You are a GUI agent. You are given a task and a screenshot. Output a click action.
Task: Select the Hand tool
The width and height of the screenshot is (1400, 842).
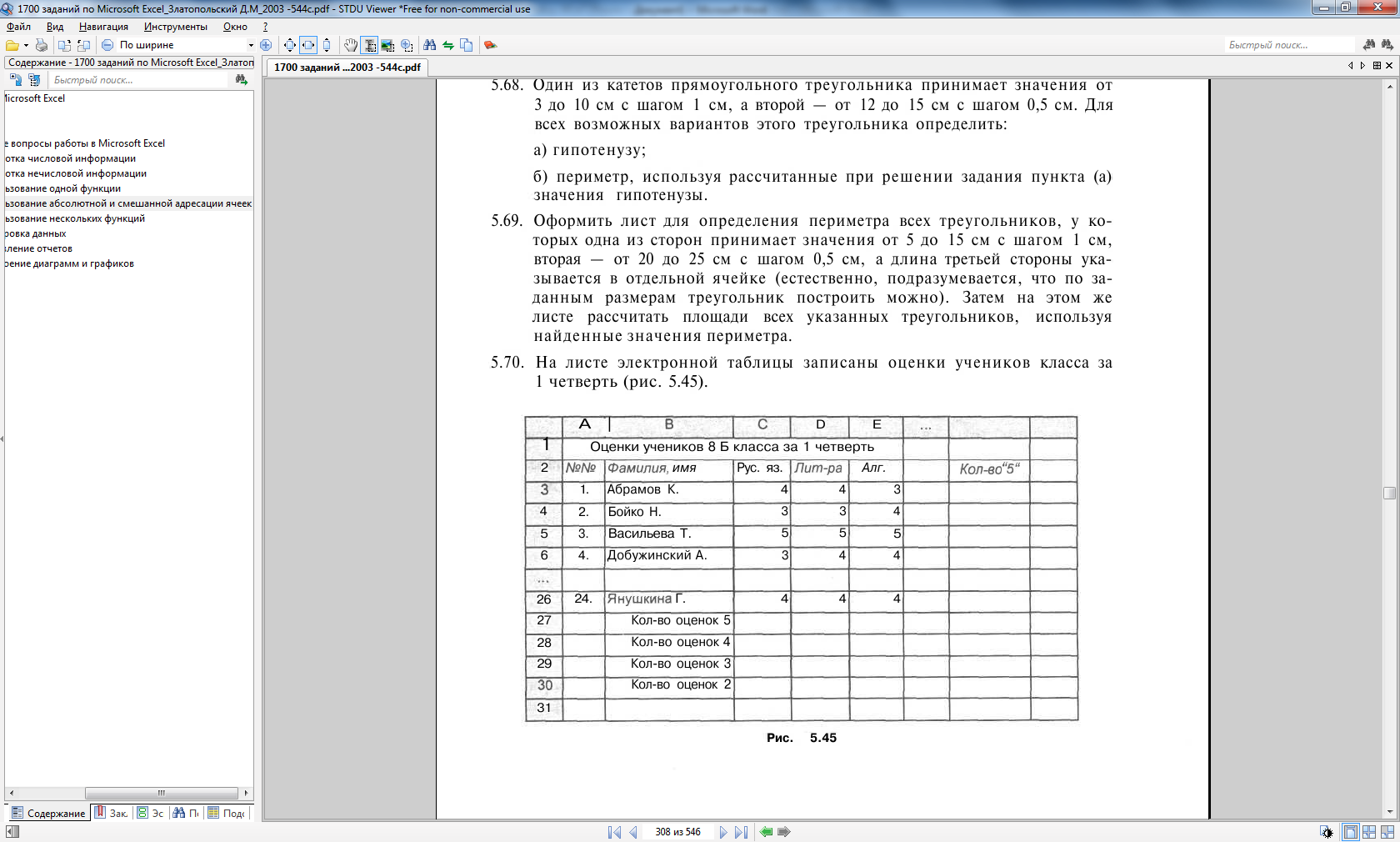351,45
